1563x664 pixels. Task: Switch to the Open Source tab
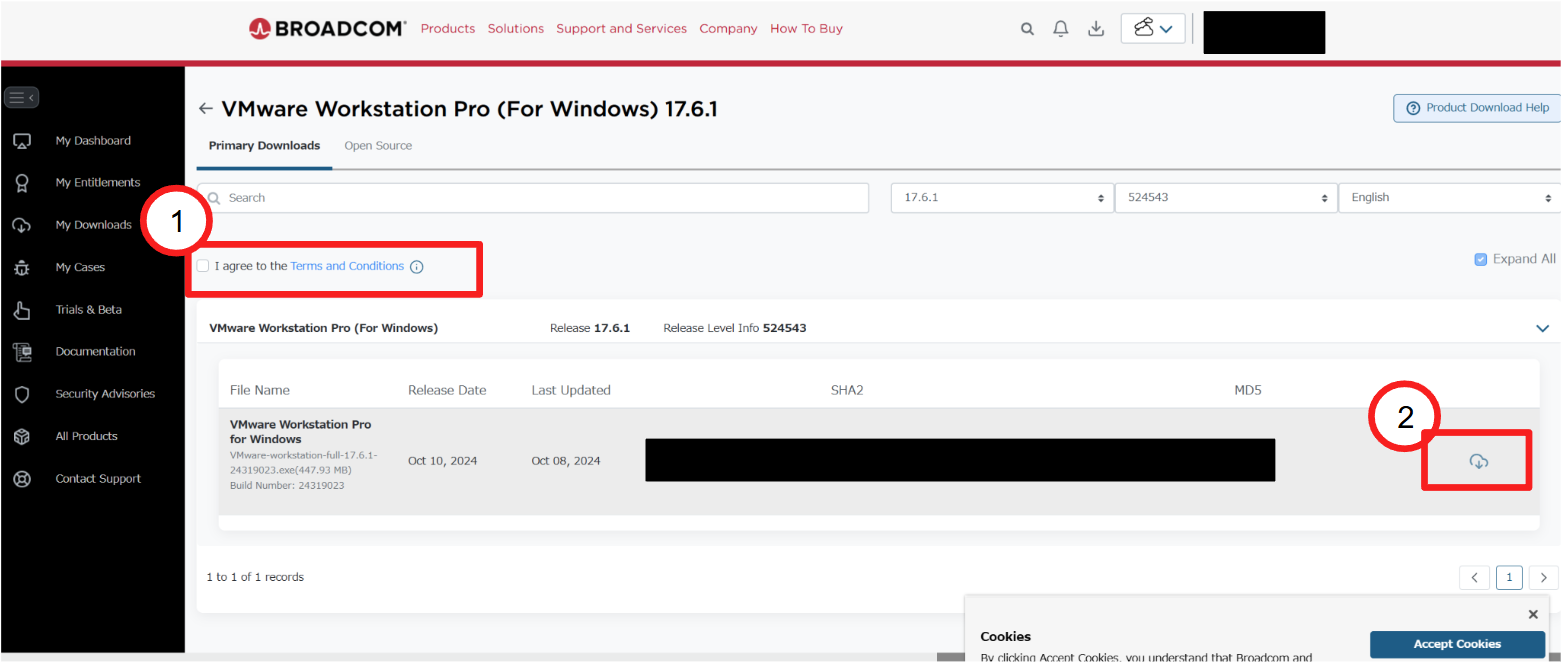[377, 145]
